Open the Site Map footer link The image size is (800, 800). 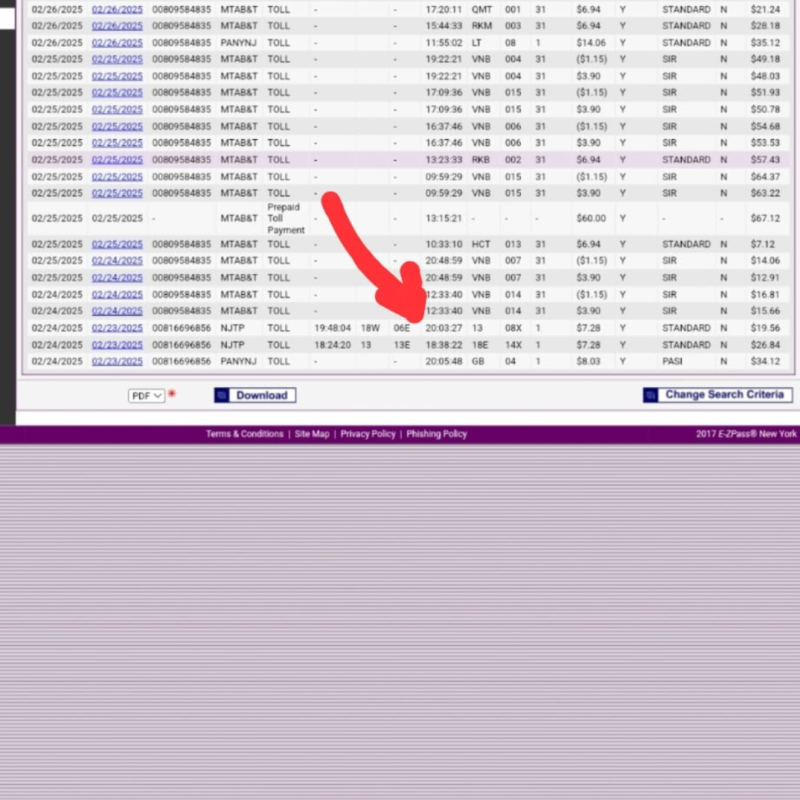(312, 434)
